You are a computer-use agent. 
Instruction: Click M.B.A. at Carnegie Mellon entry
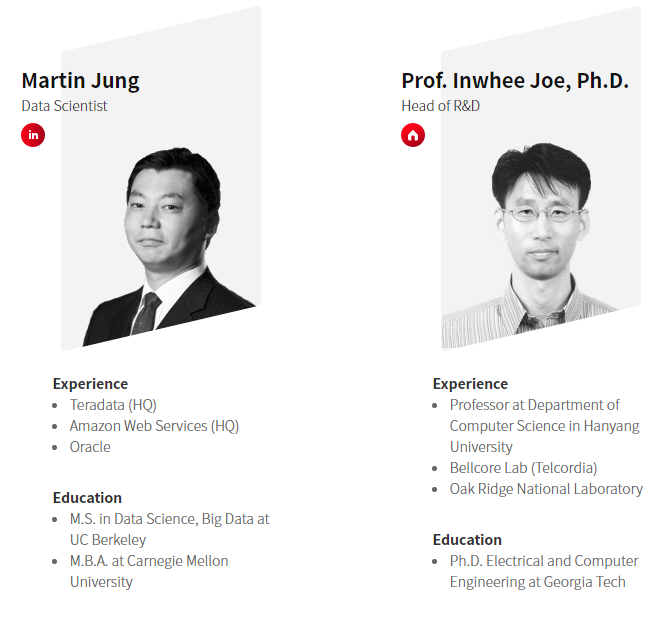149,572
